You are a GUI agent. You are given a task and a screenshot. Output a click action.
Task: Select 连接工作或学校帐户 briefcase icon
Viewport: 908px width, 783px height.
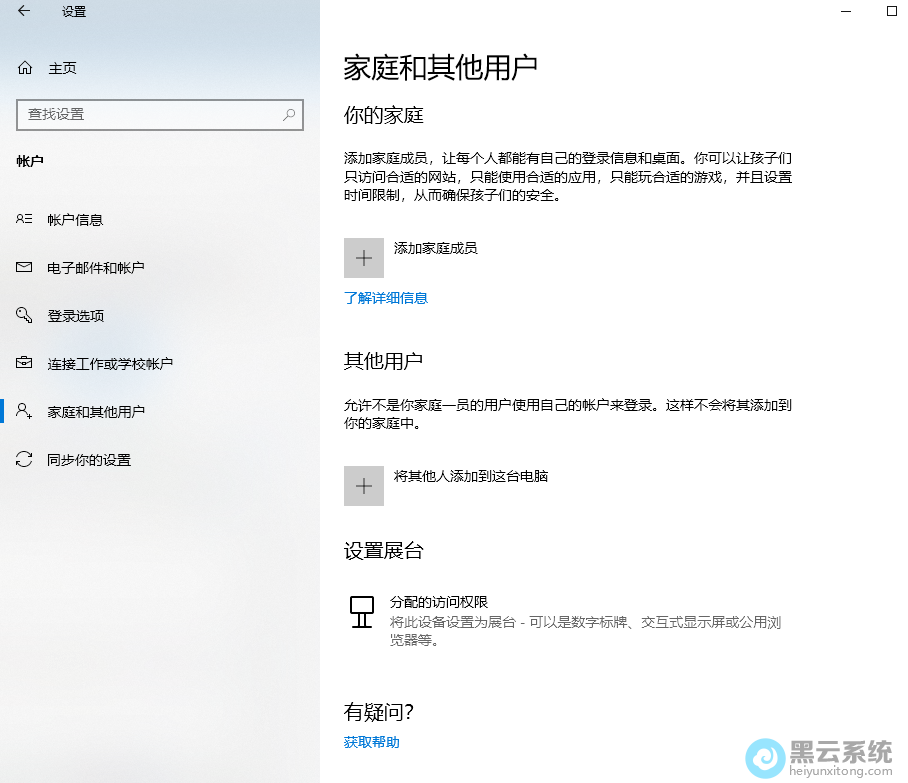25,364
